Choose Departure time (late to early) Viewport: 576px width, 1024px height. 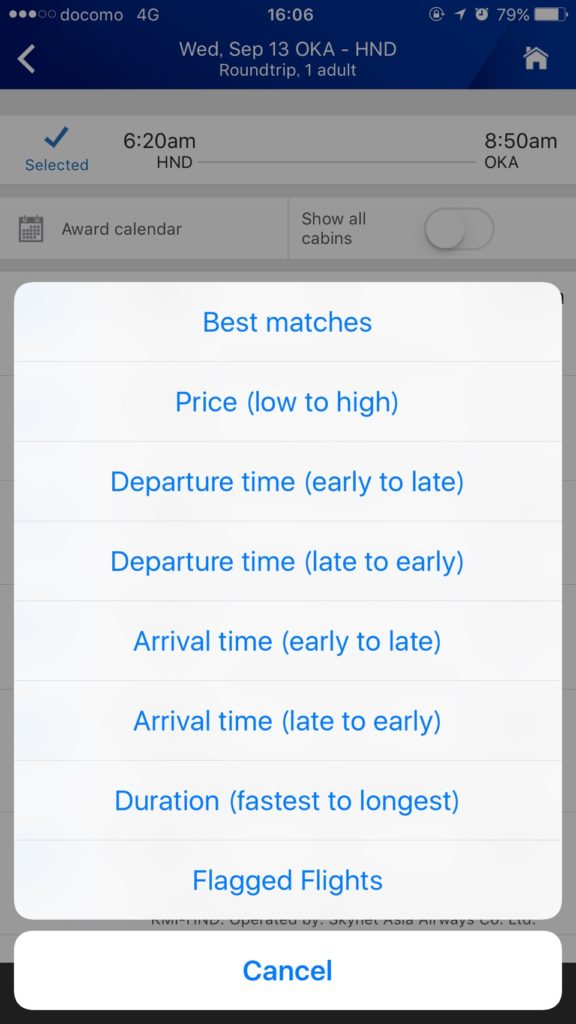287,562
